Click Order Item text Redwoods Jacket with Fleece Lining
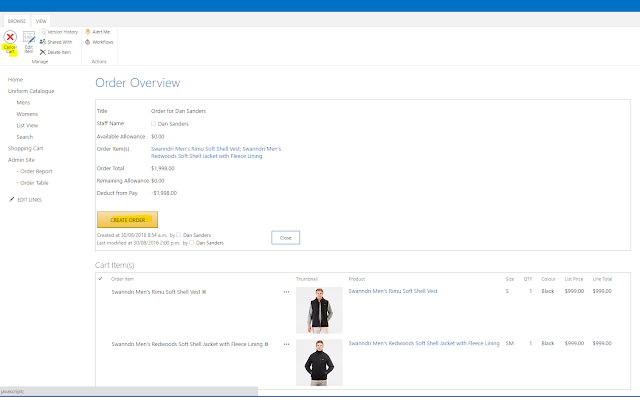Image resolution: width=640 pixels, height=397 pixels. tap(187, 344)
